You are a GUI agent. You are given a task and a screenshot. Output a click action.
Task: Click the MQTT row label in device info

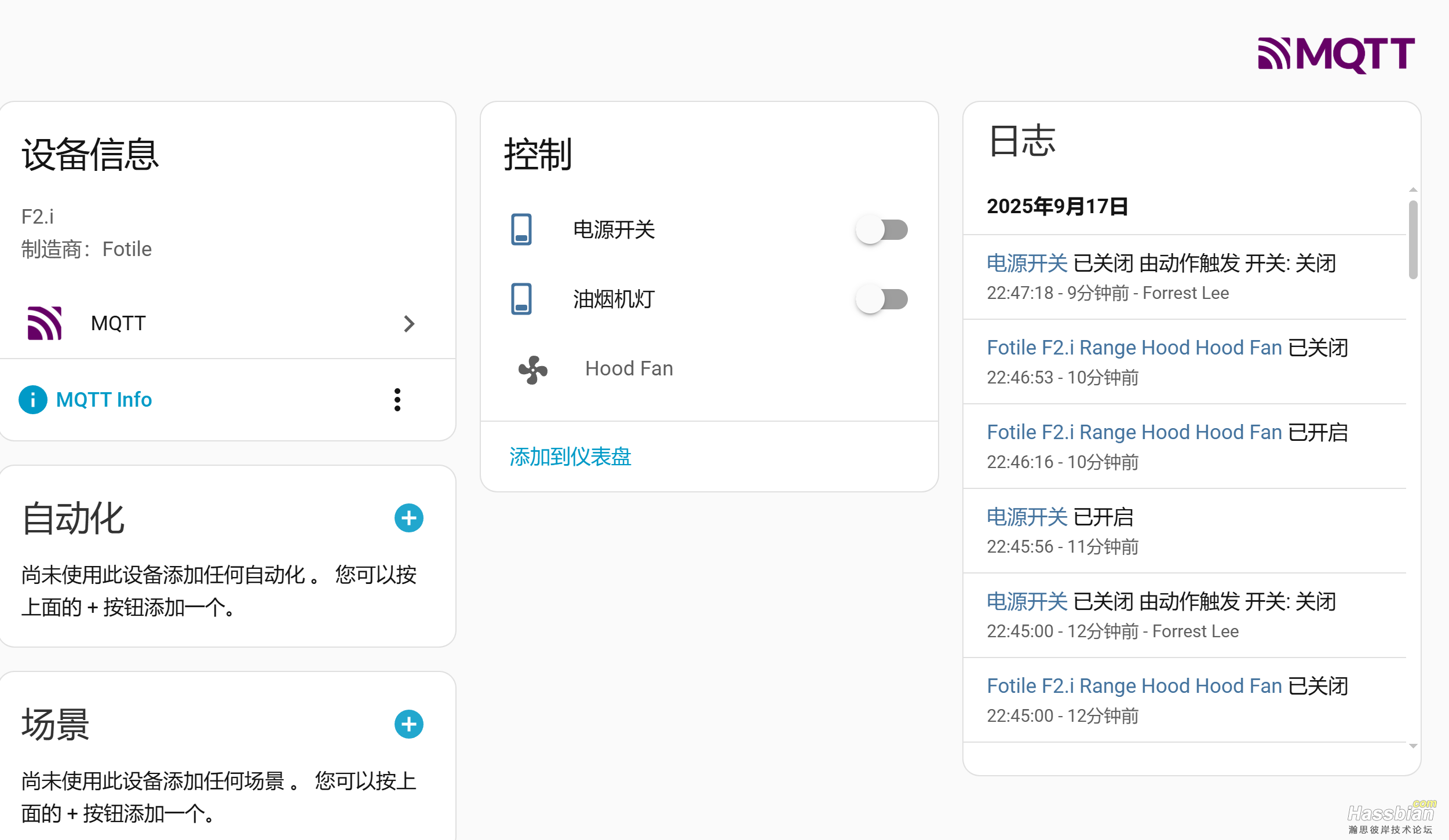tap(118, 323)
